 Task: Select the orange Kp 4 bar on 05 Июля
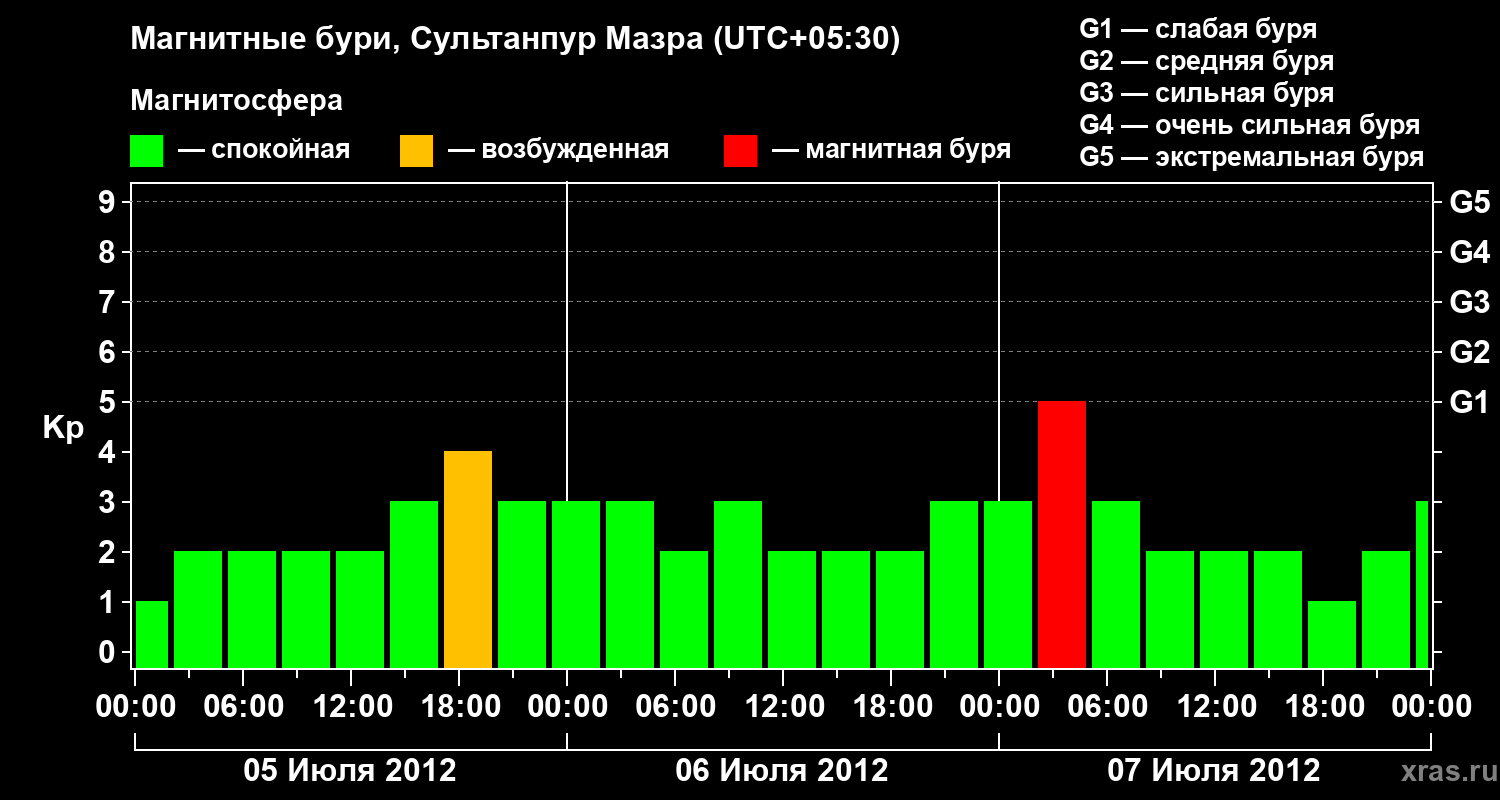tap(468, 560)
